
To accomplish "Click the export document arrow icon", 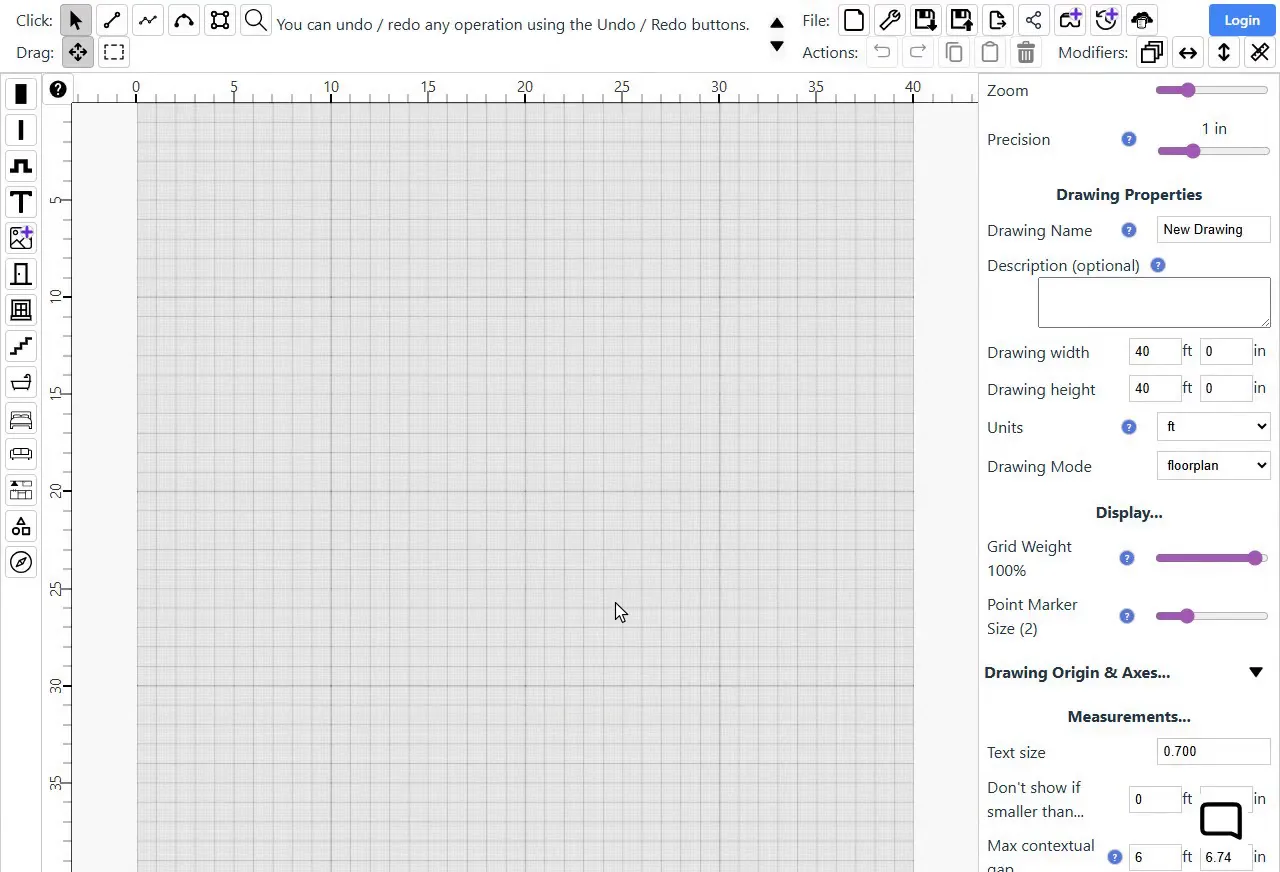I will [998, 20].
